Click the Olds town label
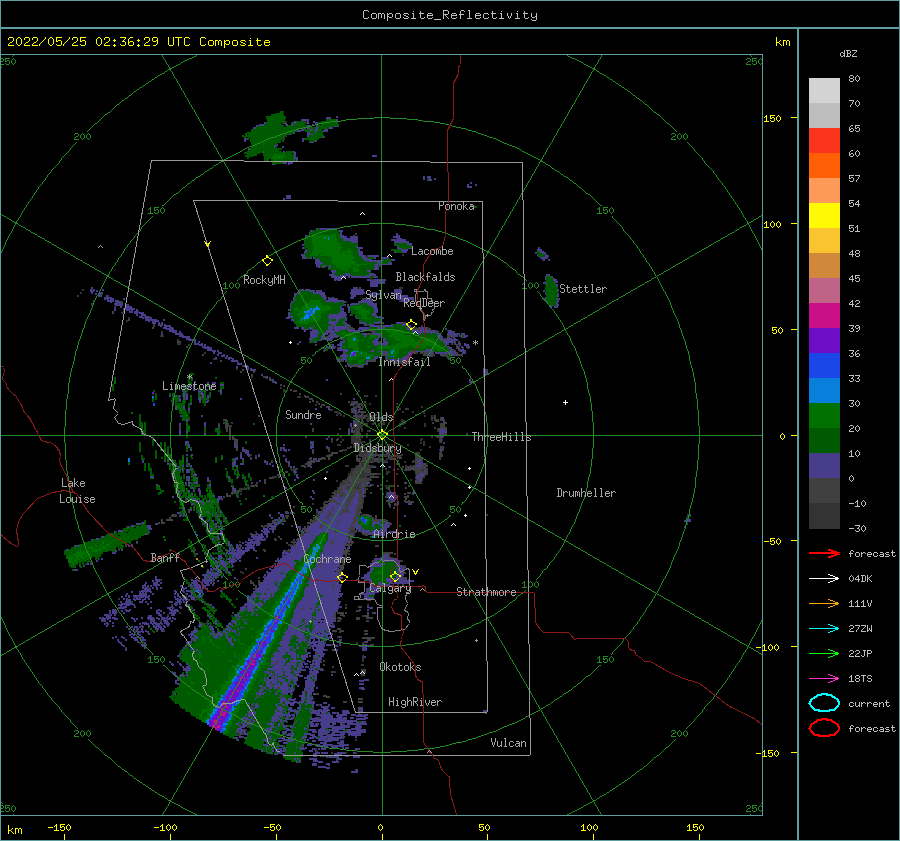 point(381,417)
